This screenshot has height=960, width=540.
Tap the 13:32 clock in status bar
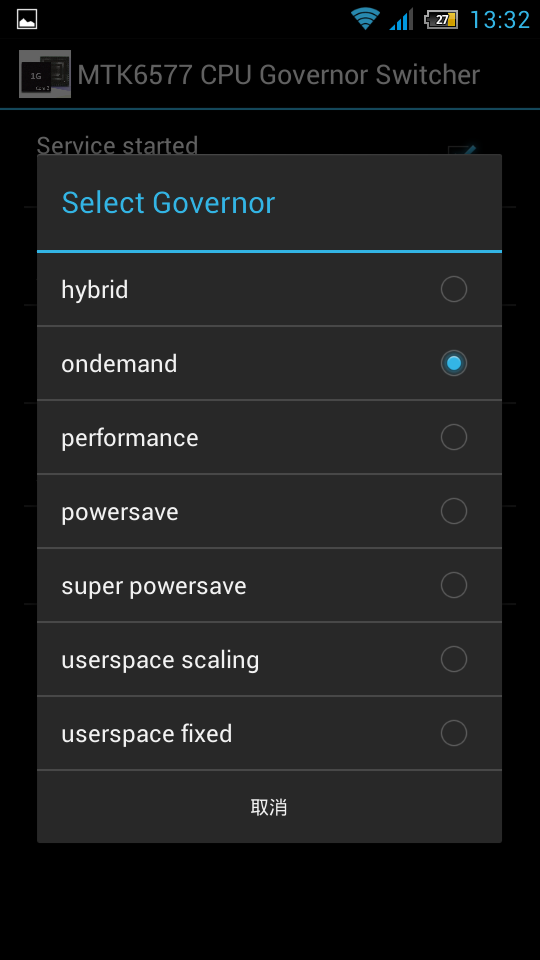pos(500,20)
